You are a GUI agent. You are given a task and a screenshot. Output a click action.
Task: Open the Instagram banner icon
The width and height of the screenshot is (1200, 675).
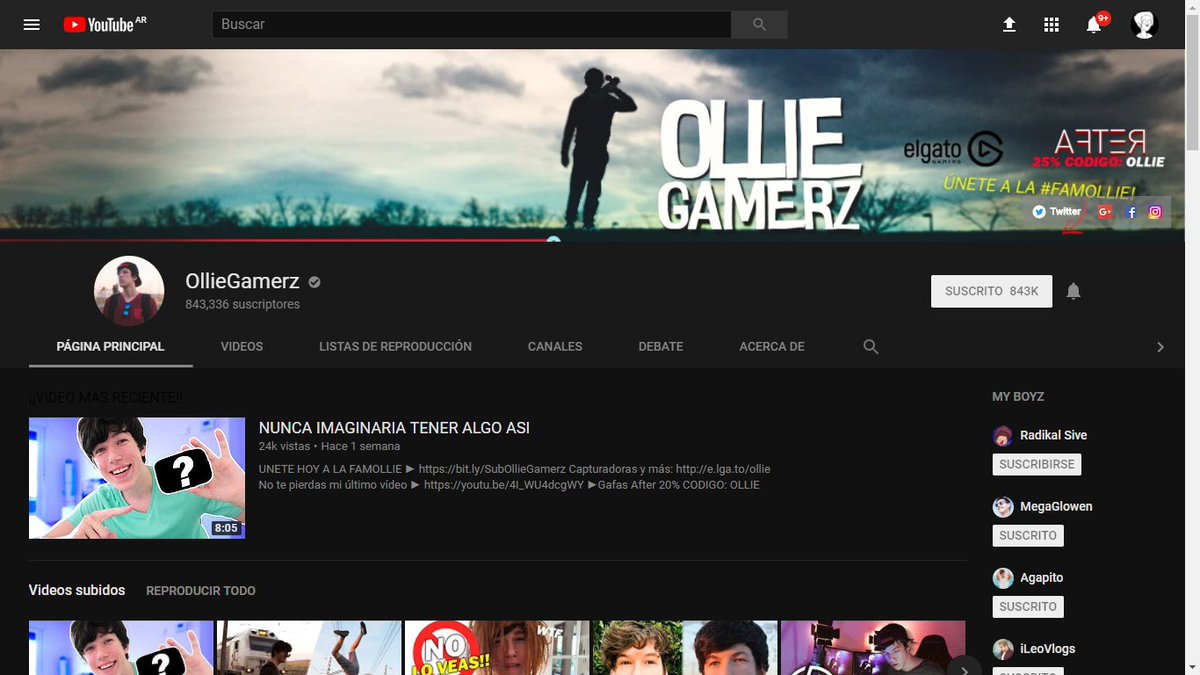[x=1155, y=212]
